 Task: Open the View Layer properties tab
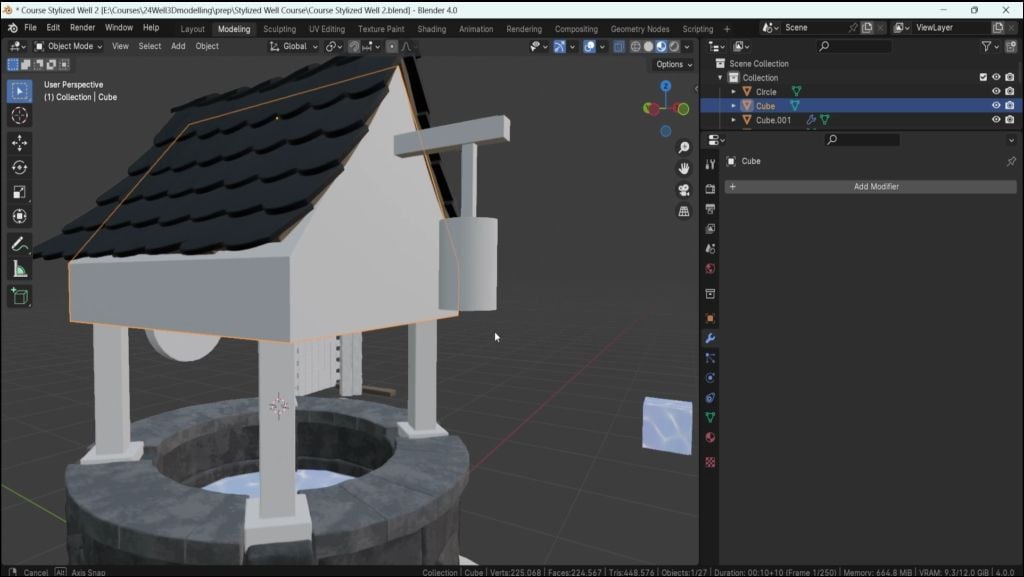pyautogui.click(x=710, y=228)
